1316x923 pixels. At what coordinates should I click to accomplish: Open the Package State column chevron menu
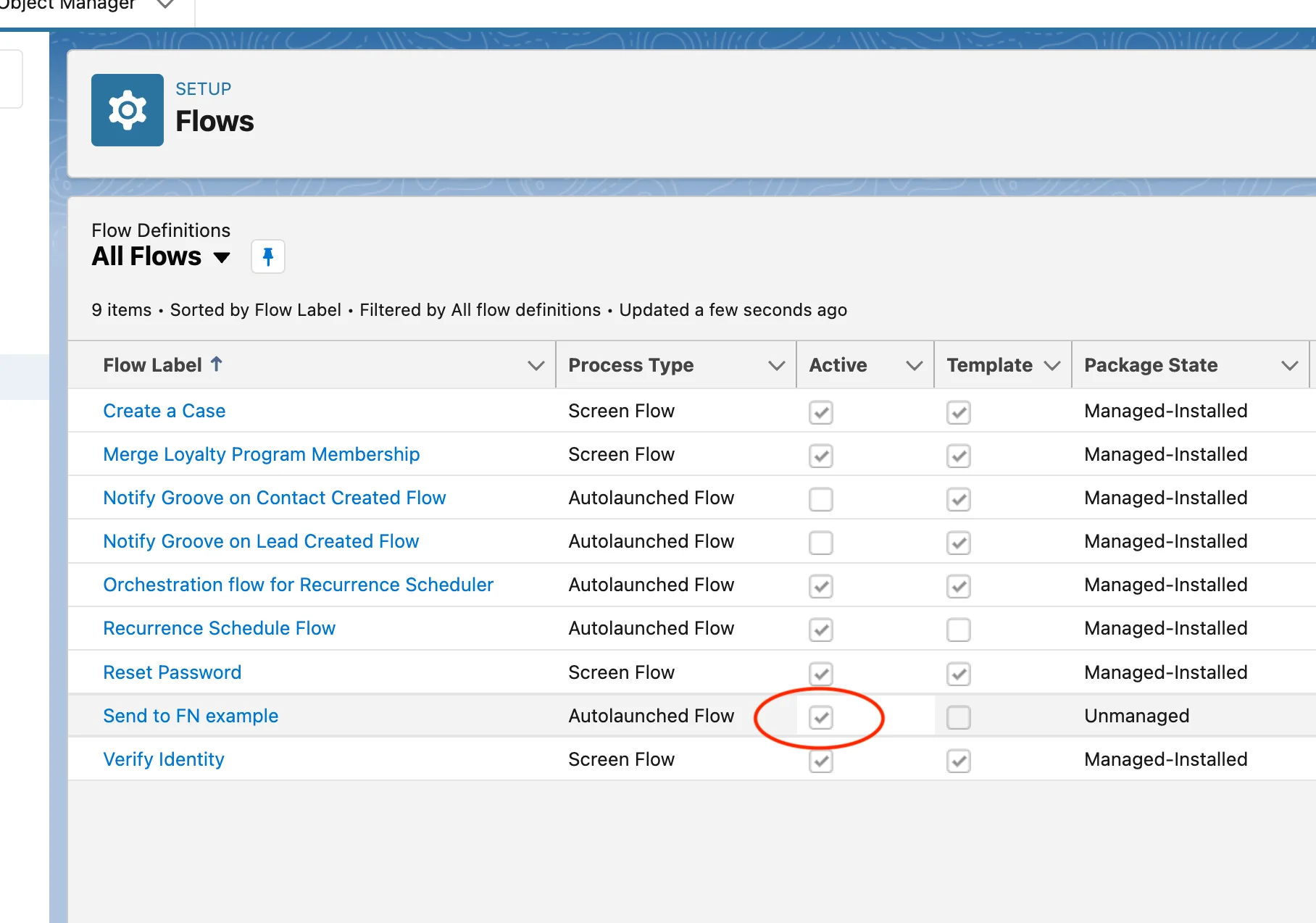(x=1289, y=365)
